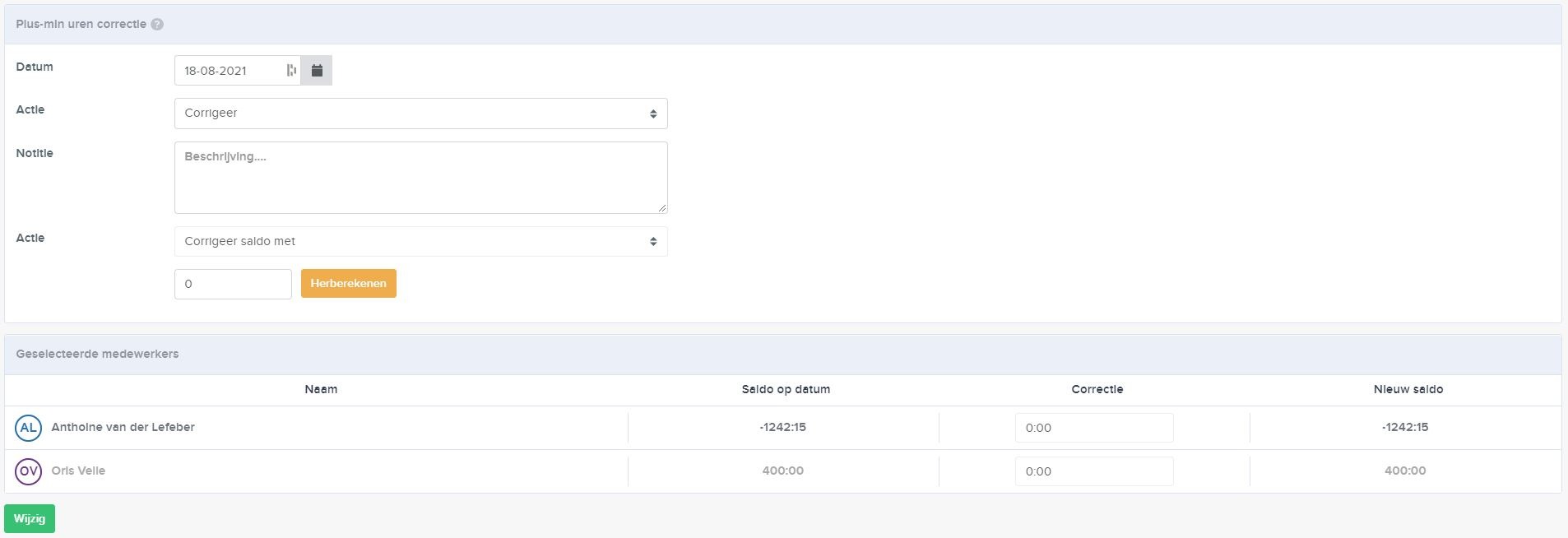Click the date field showing 18-08-2021
1568x538 pixels.
[x=238, y=71]
